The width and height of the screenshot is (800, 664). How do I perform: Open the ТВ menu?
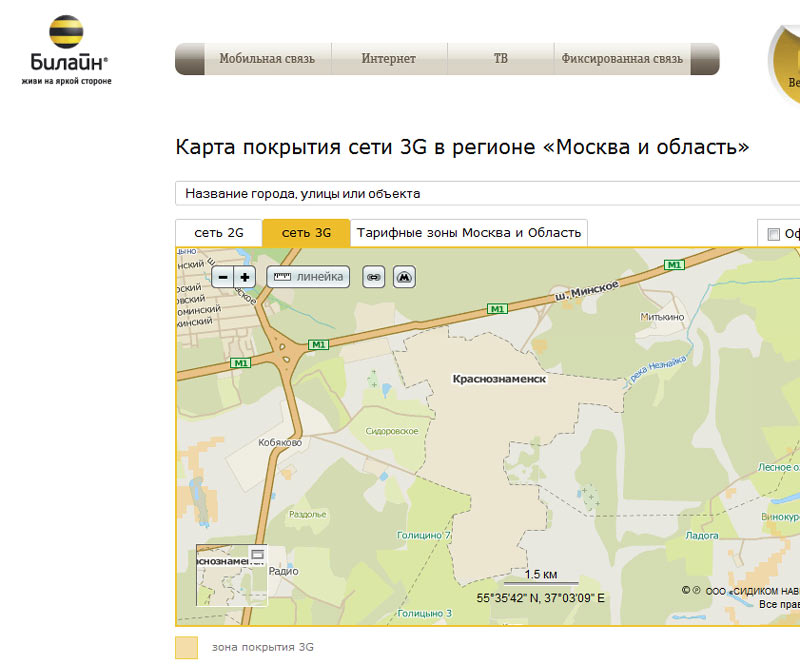pos(501,59)
